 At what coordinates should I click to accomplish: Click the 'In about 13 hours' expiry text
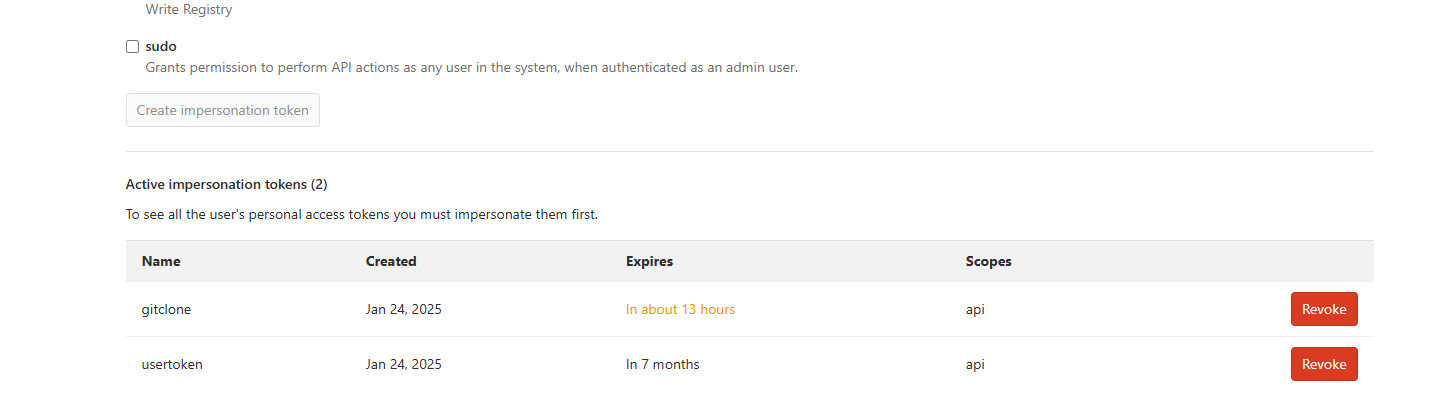click(680, 309)
